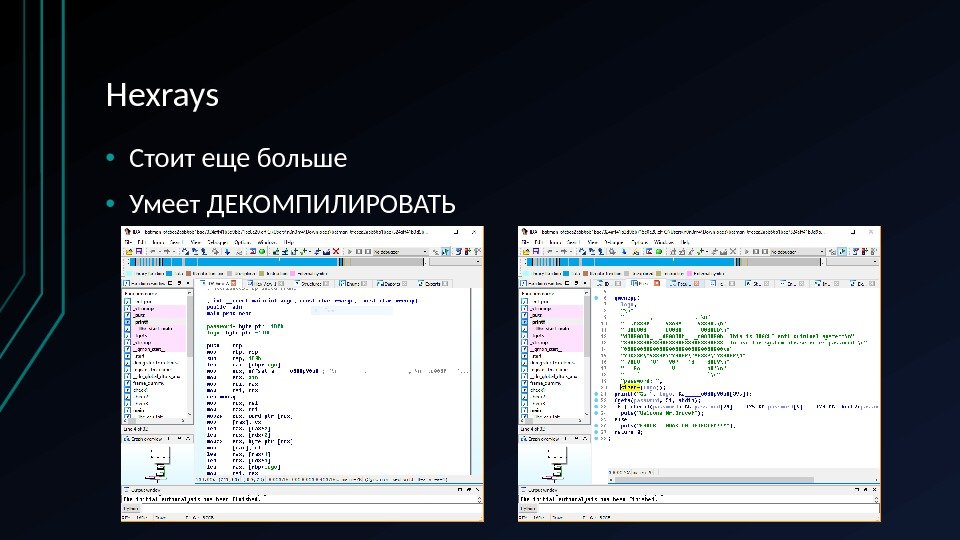Click the Save icon in left IDA window
This screenshot has width=960, height=540.
coord(139,252)
